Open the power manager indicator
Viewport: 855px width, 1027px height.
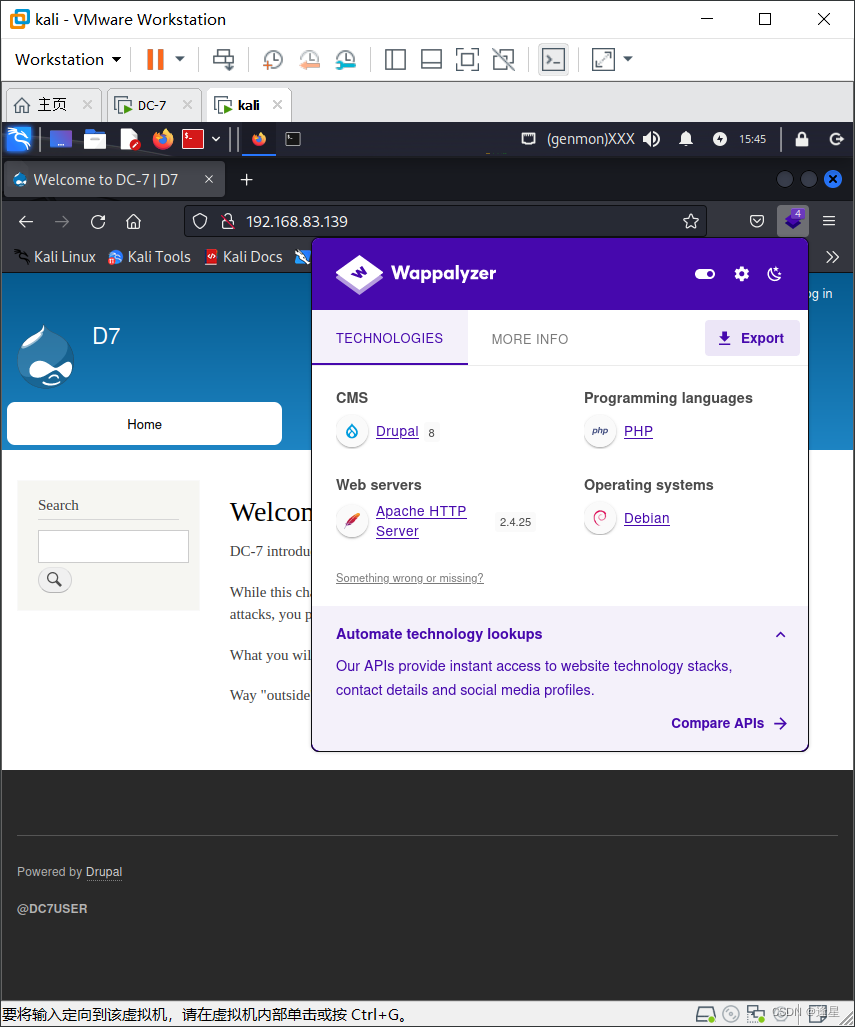720,139
